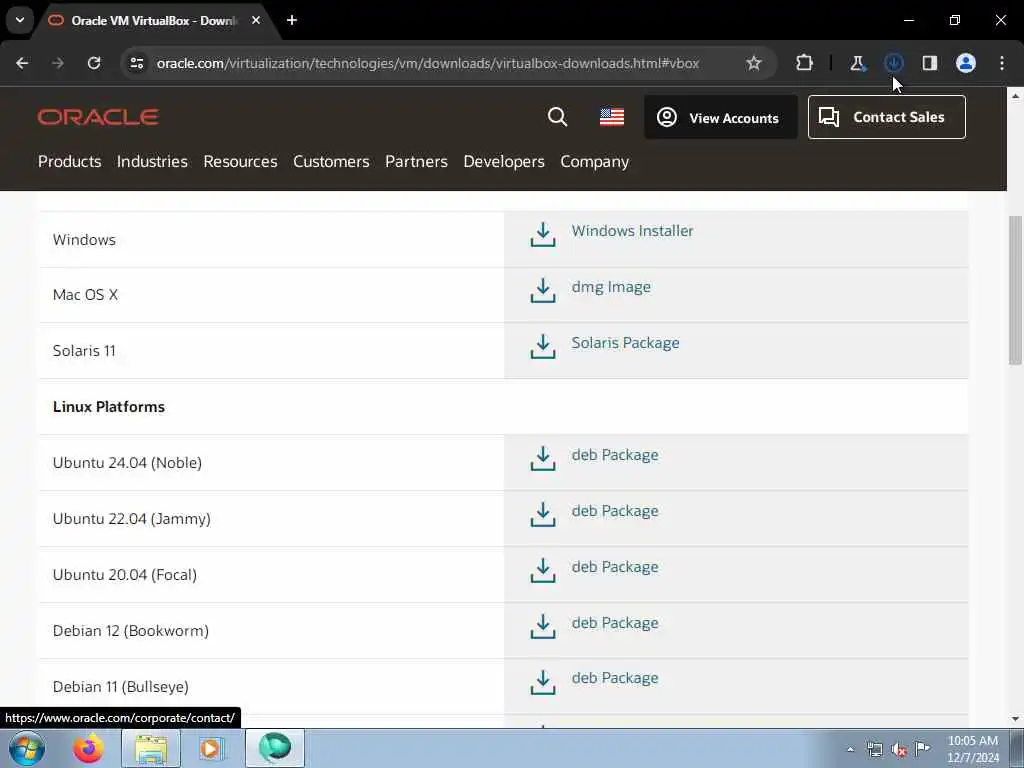Click the page vertical scrollbar thumb

click(x=1015, y=291)
